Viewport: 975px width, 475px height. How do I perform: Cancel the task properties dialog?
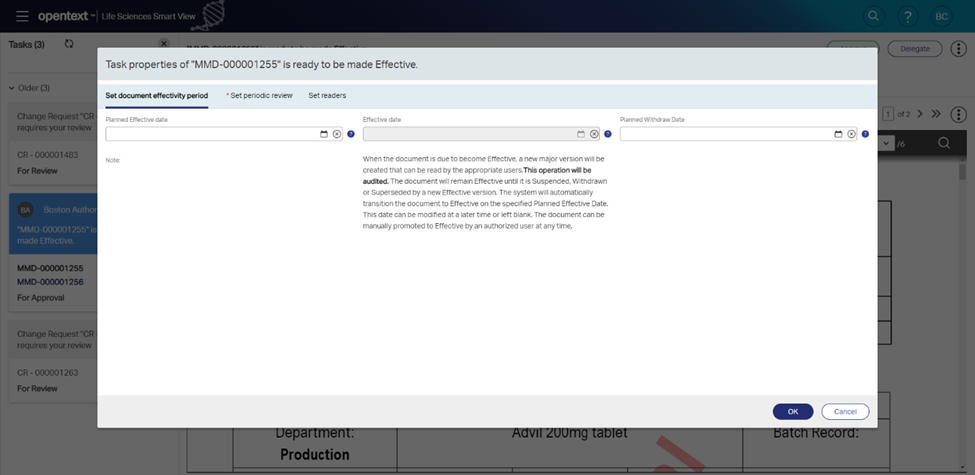pos(845,412)
